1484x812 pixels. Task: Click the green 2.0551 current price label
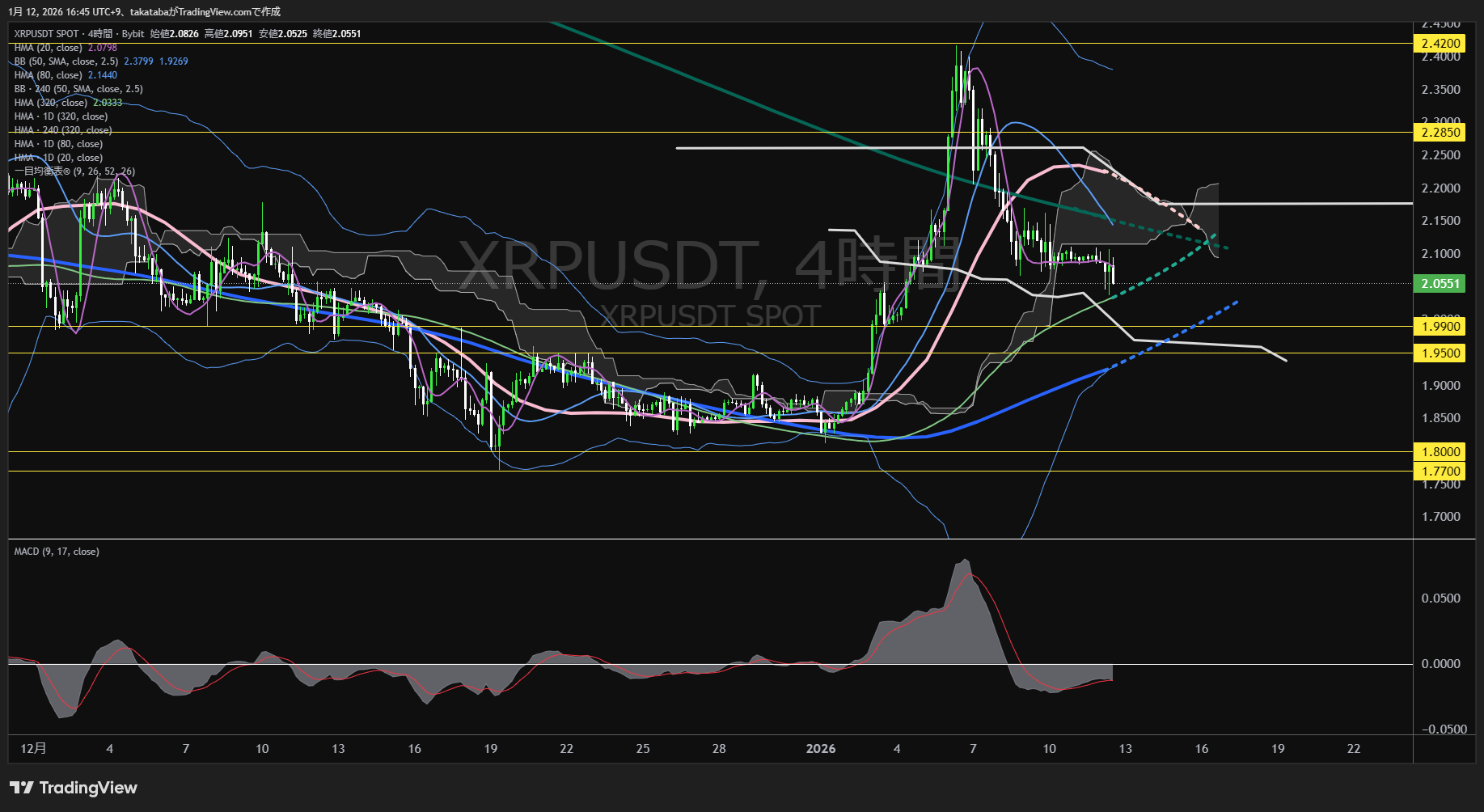[1440, 284]
